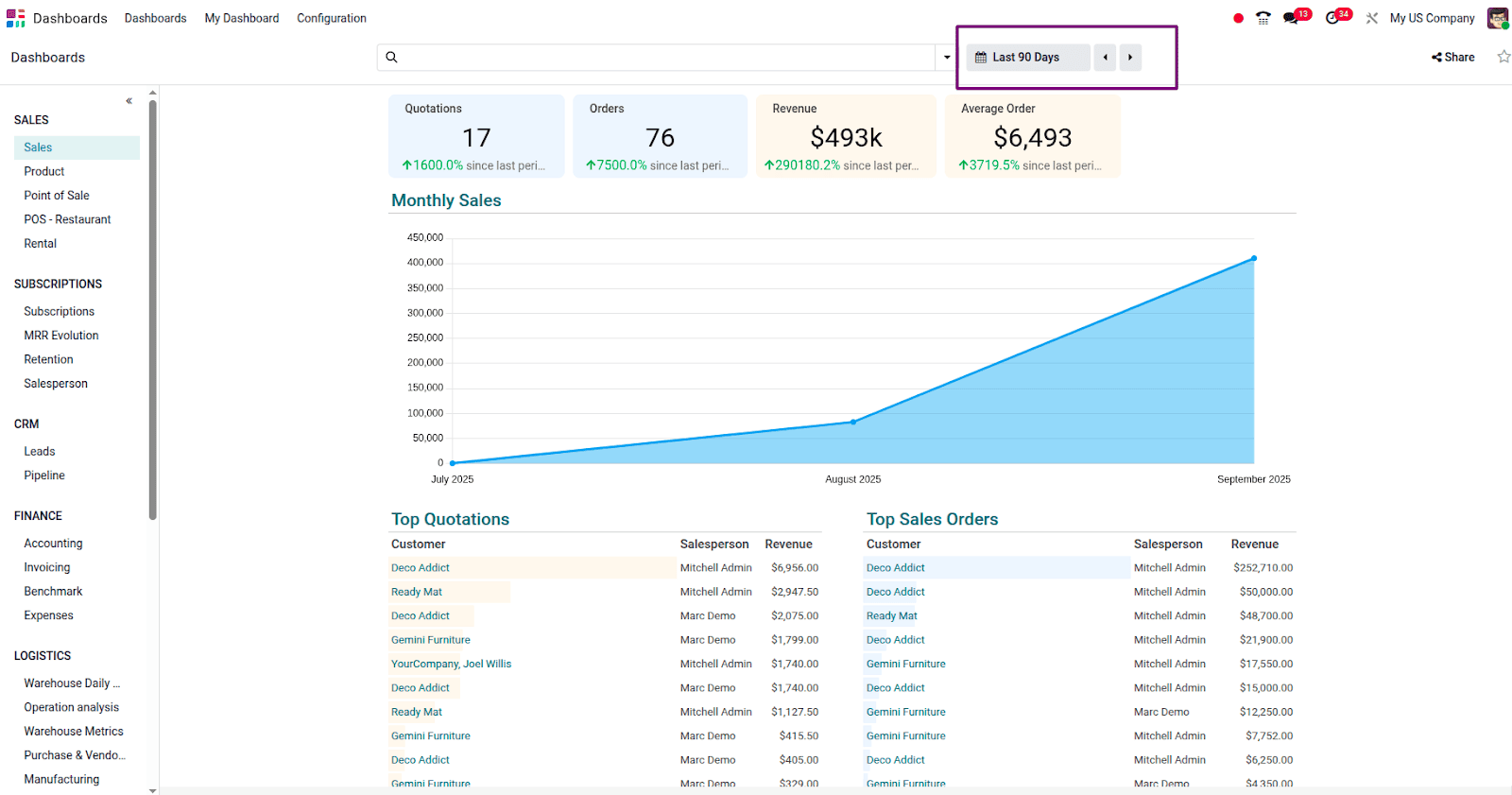Open the developer tools wrench icon
The height and width of the screenshot is (795, 1512).
1372,18
